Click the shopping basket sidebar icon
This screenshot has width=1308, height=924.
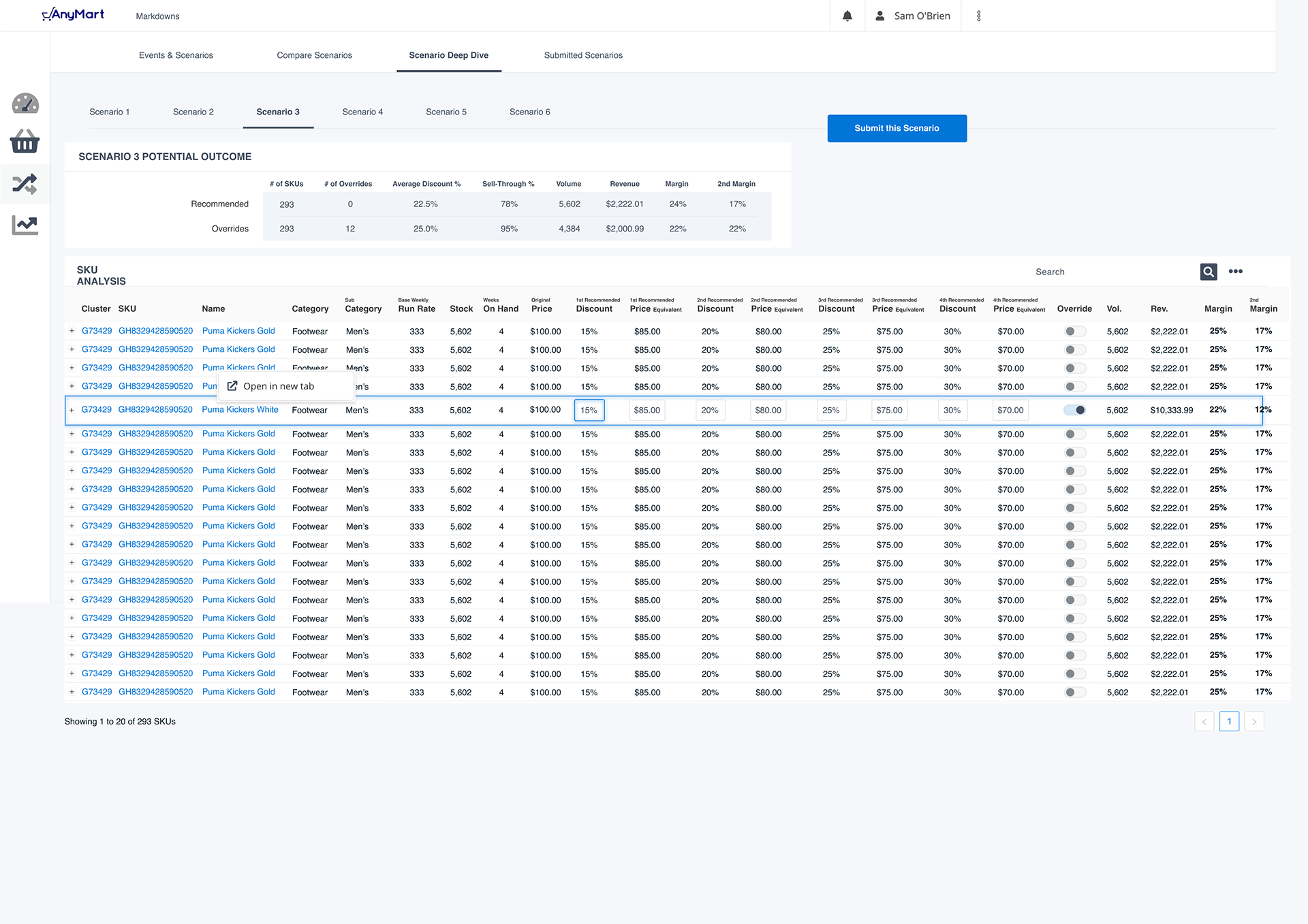tap(25, 142)
